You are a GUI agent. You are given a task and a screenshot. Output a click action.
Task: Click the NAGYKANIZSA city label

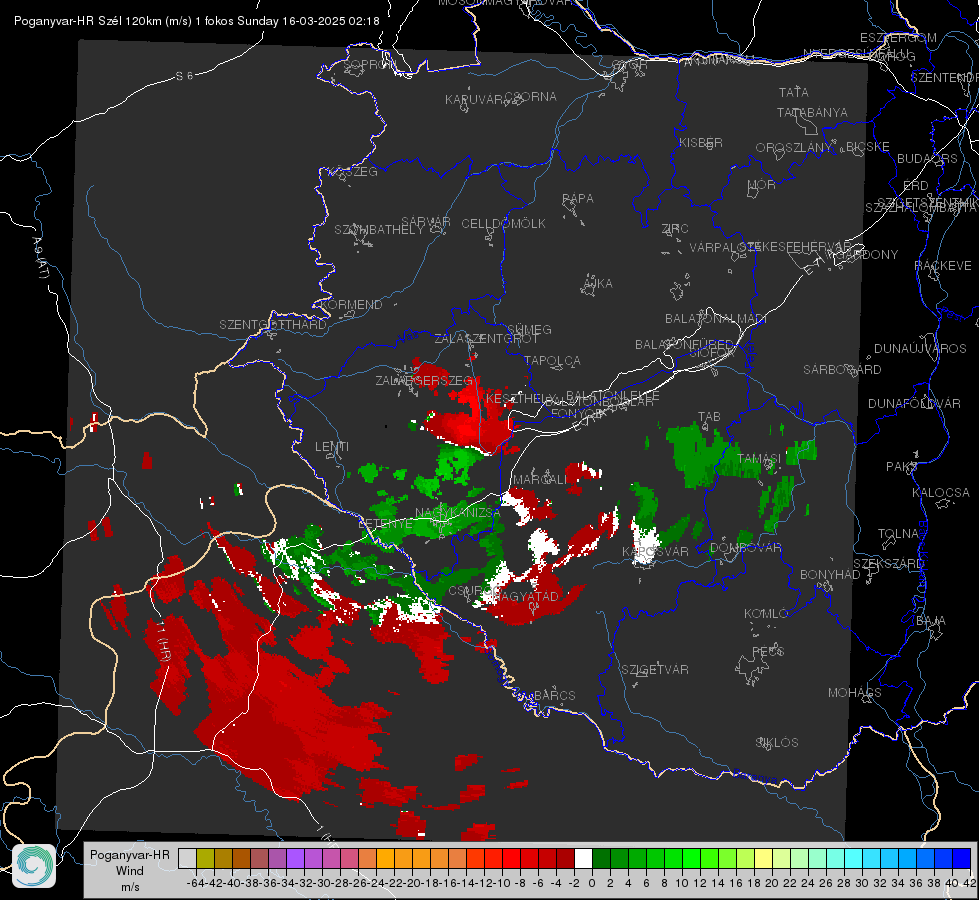(458, 513)
